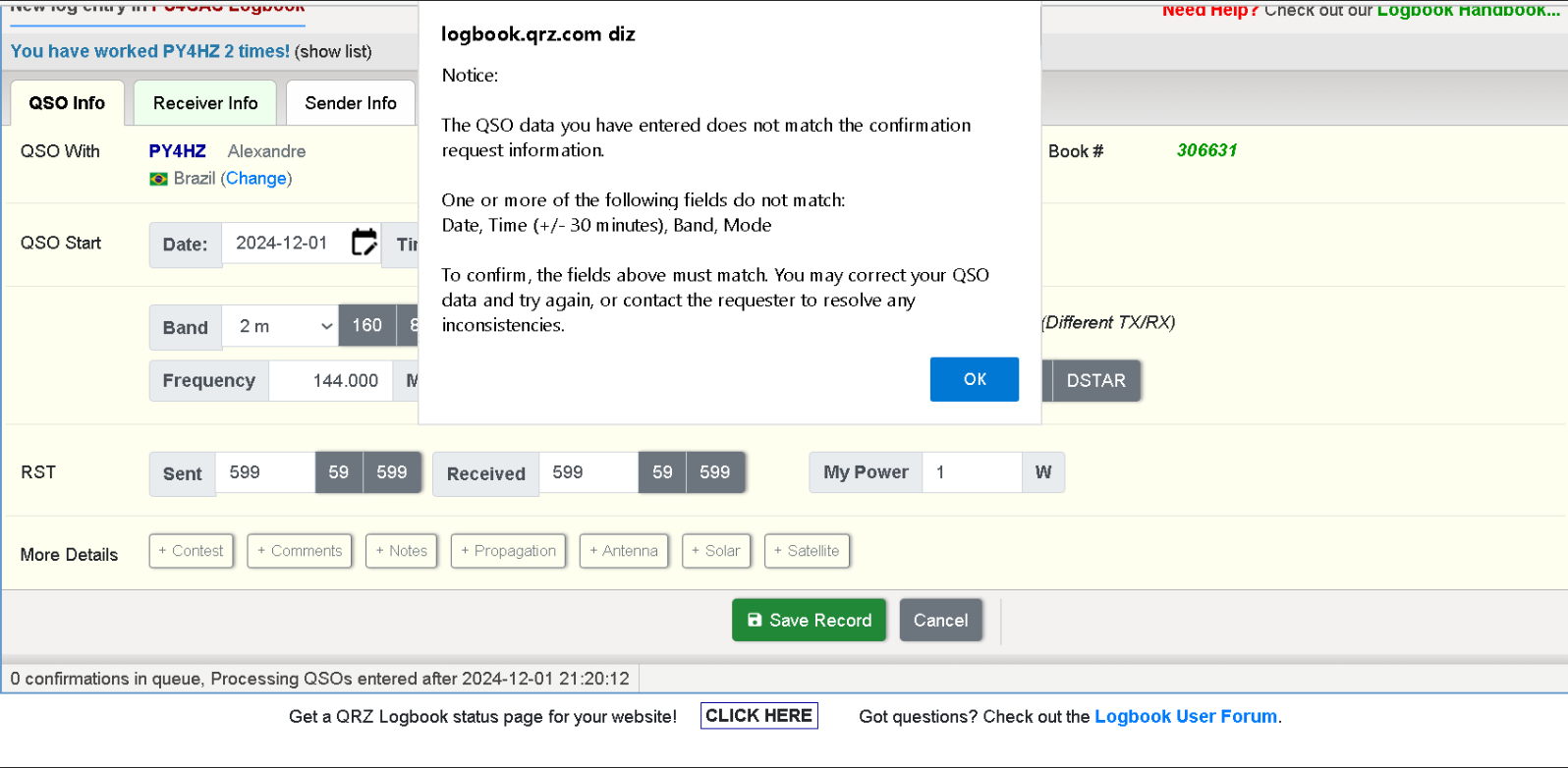
Task: Set Sent RST to 599
Action: pyautogui.click(x=392, y=472)
